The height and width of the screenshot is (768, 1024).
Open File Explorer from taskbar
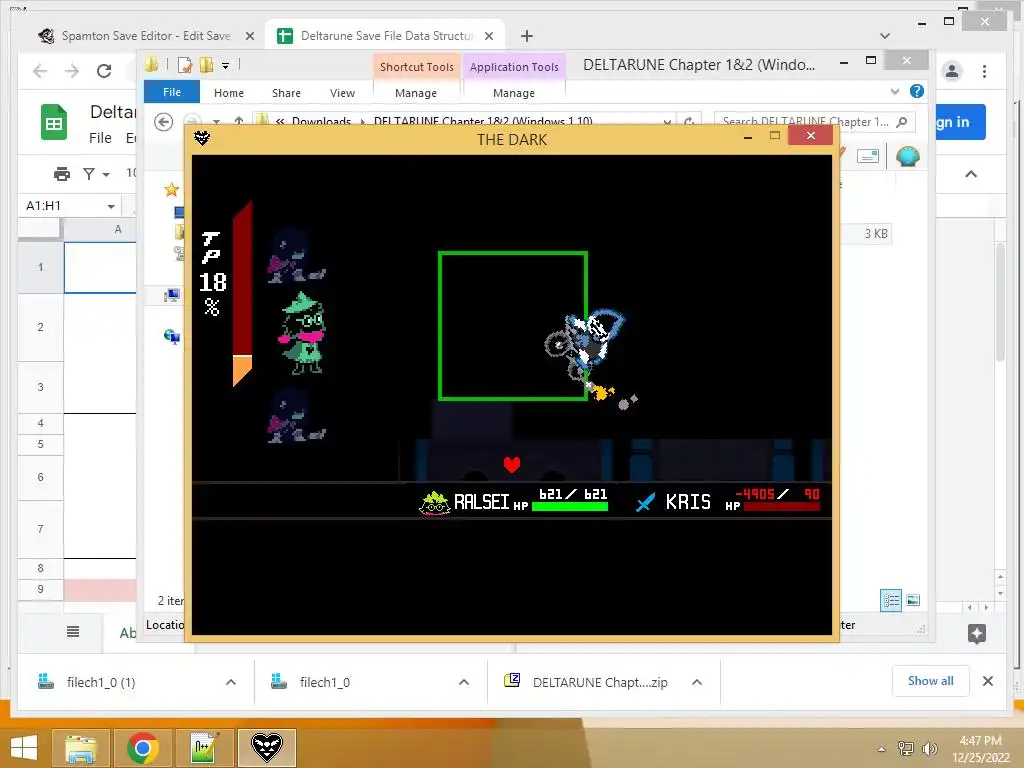tap(80, 748)
